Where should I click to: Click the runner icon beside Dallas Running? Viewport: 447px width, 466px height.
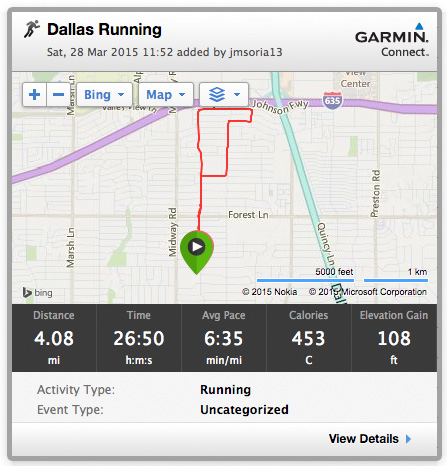(x=32, y=29)
